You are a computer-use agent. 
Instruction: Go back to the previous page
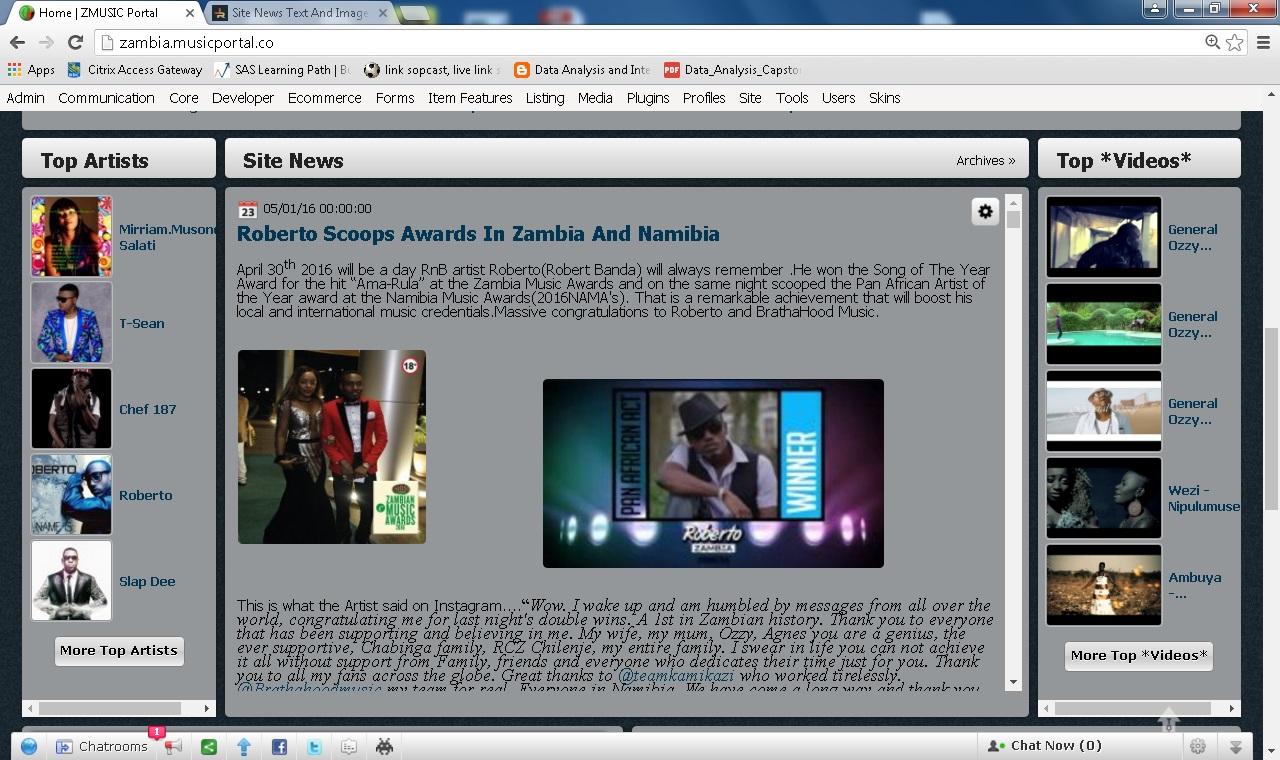coord(17,42)
